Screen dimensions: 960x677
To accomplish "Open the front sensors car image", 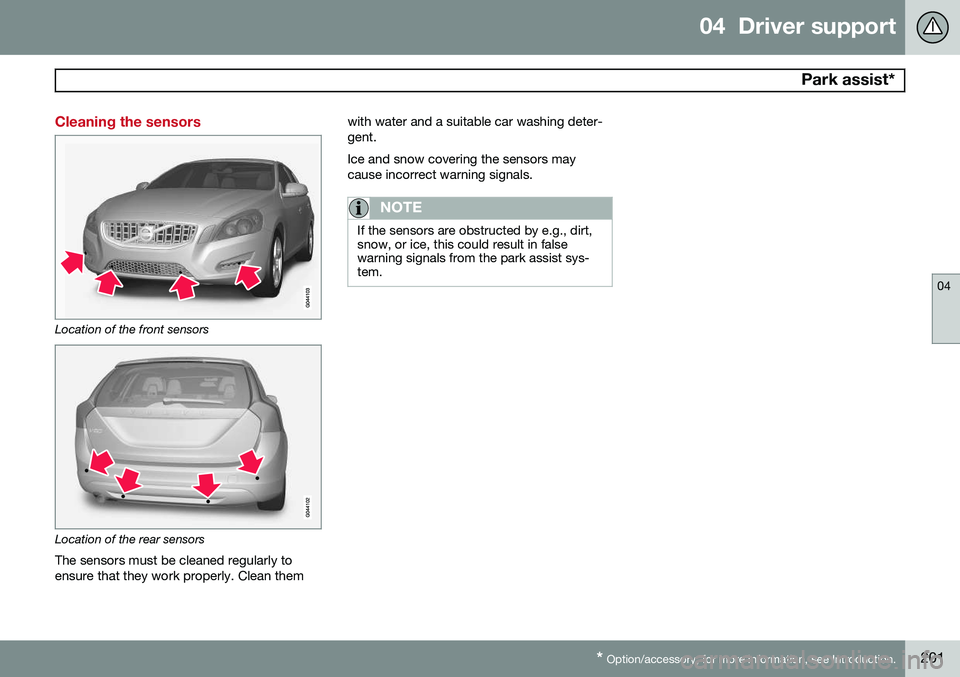I will click(x=188, y=227).
